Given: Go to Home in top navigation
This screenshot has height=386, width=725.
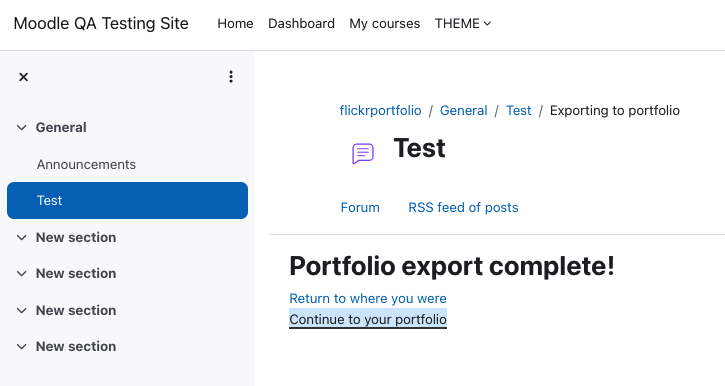Looking at the screenshot, I should (235, 24).
